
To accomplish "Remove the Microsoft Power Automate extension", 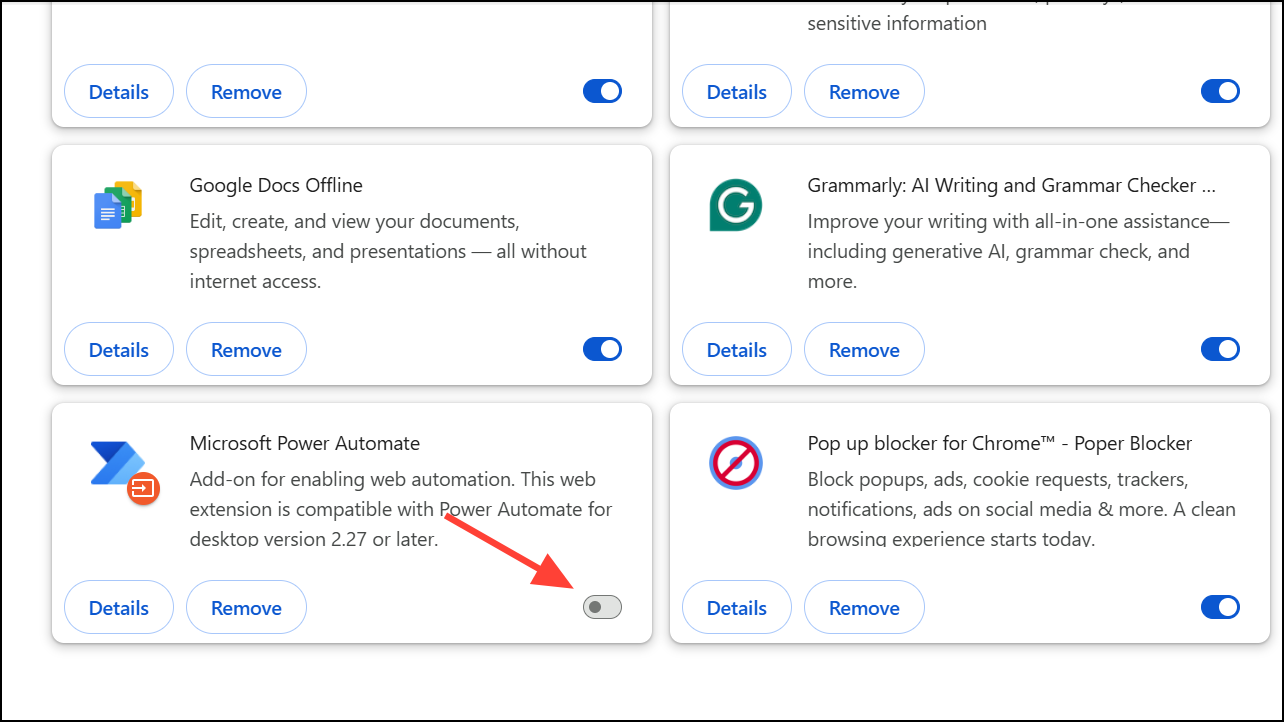I will [246, 607].
